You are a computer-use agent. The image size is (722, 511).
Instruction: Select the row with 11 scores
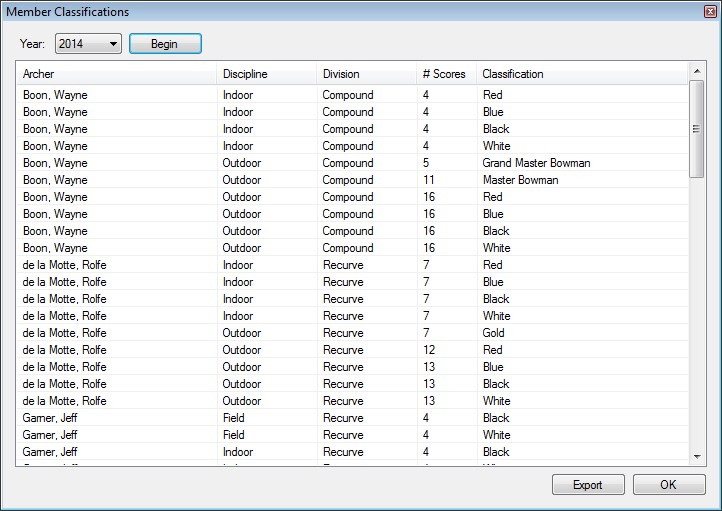[353, 180]
